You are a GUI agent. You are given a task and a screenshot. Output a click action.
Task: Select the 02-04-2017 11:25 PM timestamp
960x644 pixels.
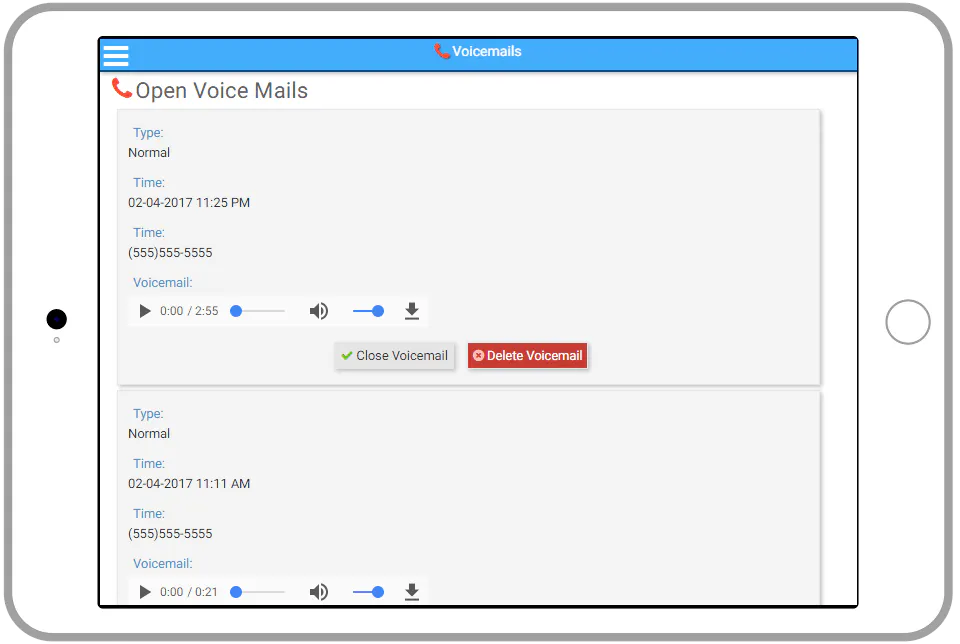189,203
